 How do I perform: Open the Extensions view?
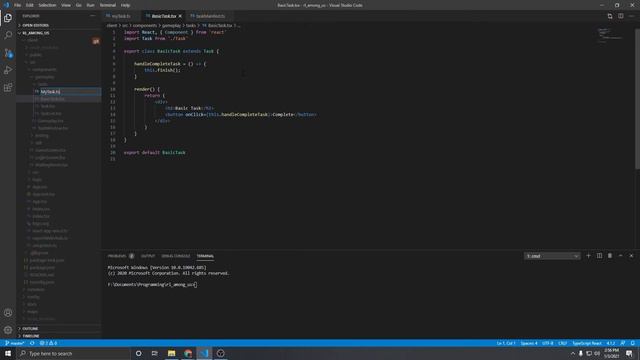(8, 88)
